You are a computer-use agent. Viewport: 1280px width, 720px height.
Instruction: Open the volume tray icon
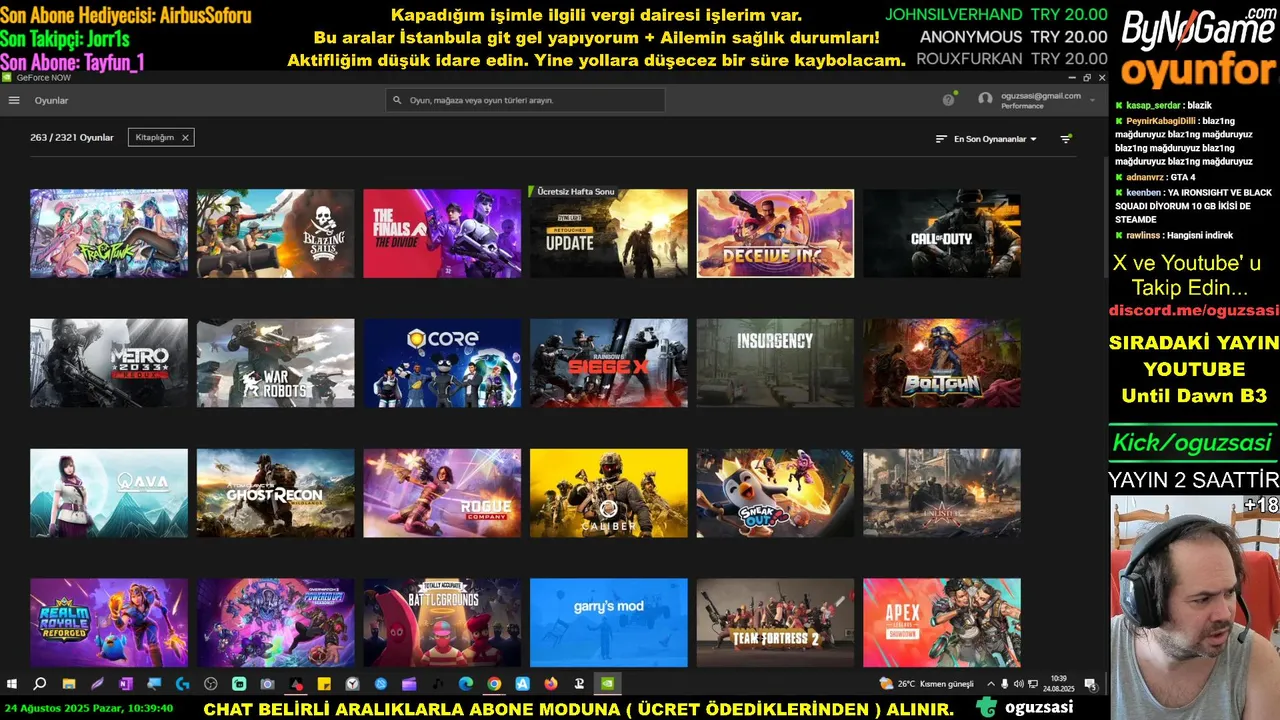1018,684
